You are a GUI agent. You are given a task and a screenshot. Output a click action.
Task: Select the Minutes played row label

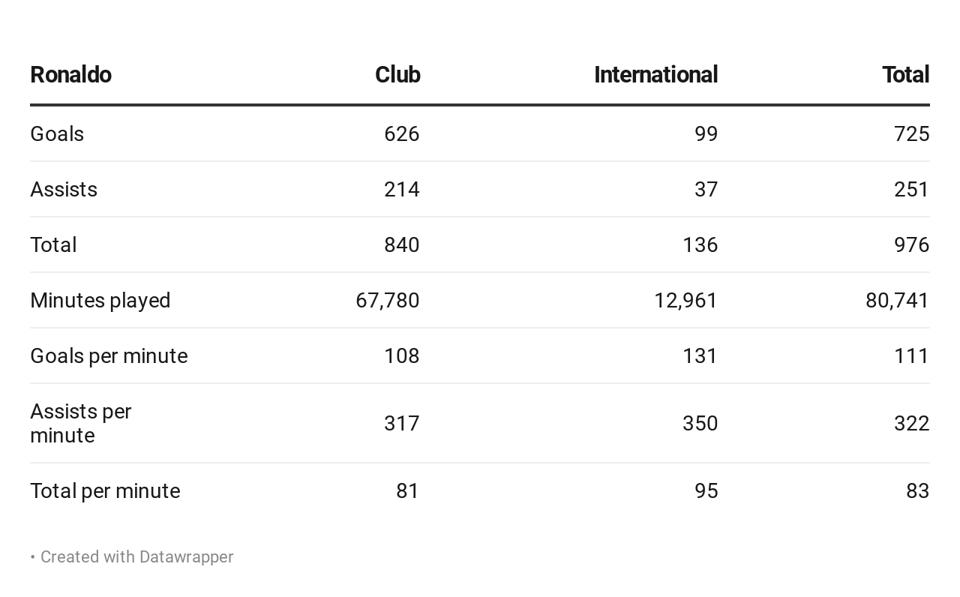(100, 301)
